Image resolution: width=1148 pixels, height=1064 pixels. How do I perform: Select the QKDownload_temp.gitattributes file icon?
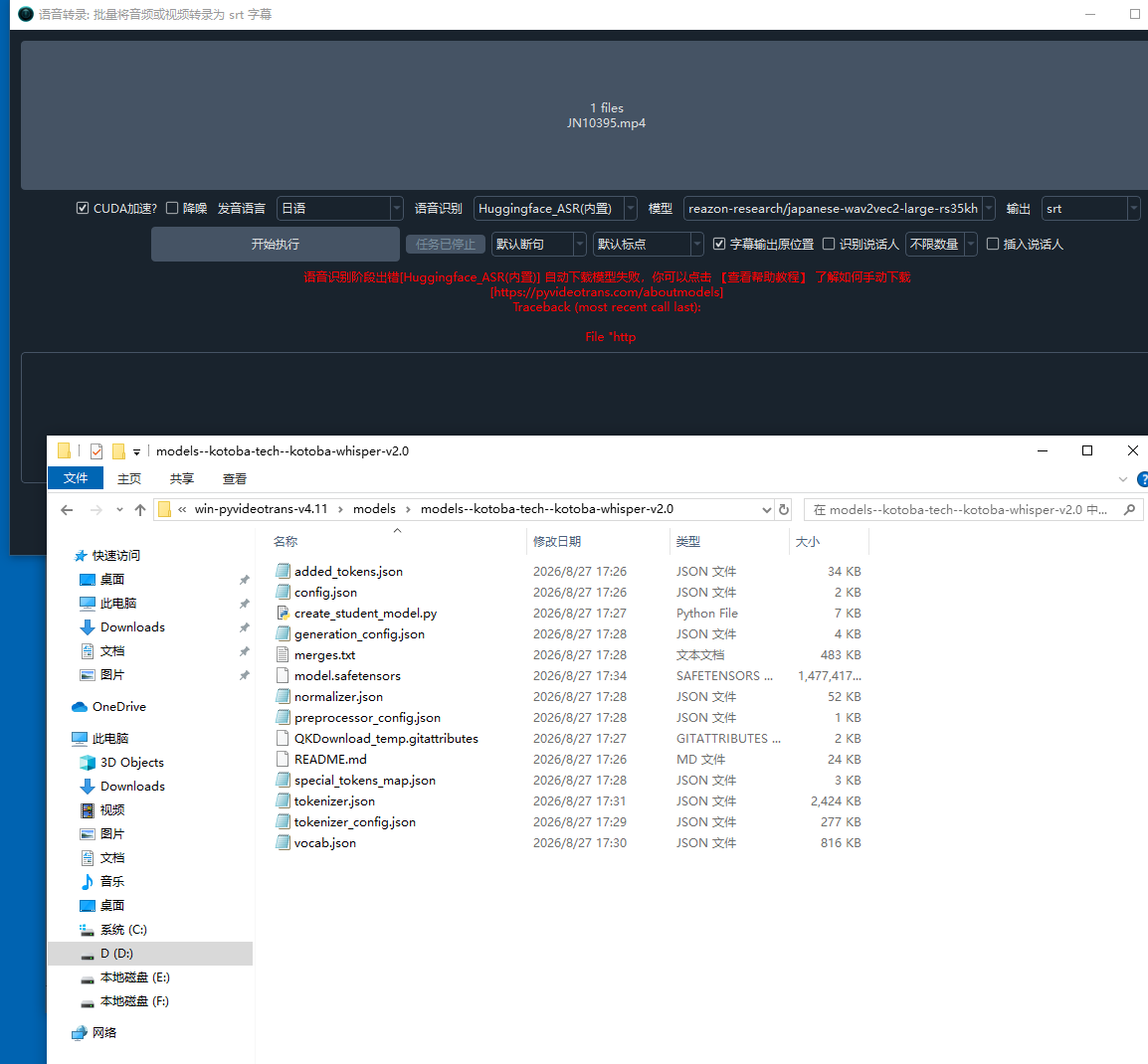click(283, 739)
